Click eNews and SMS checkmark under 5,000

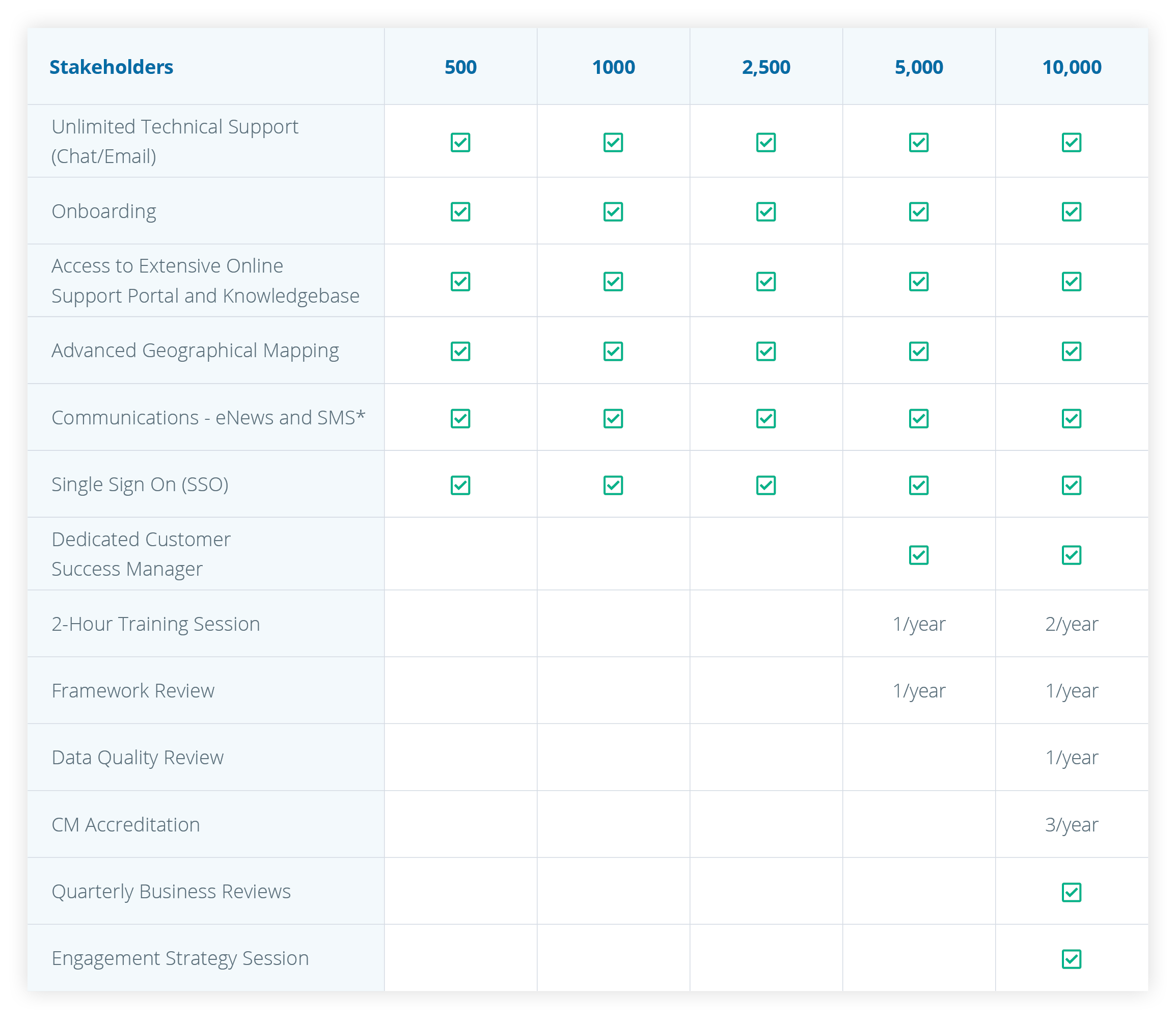coord(918,418)
